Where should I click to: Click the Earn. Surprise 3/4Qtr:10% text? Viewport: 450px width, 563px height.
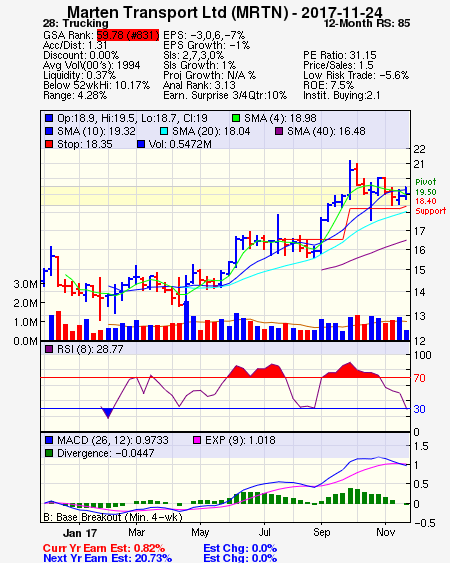tap(225, 96)
